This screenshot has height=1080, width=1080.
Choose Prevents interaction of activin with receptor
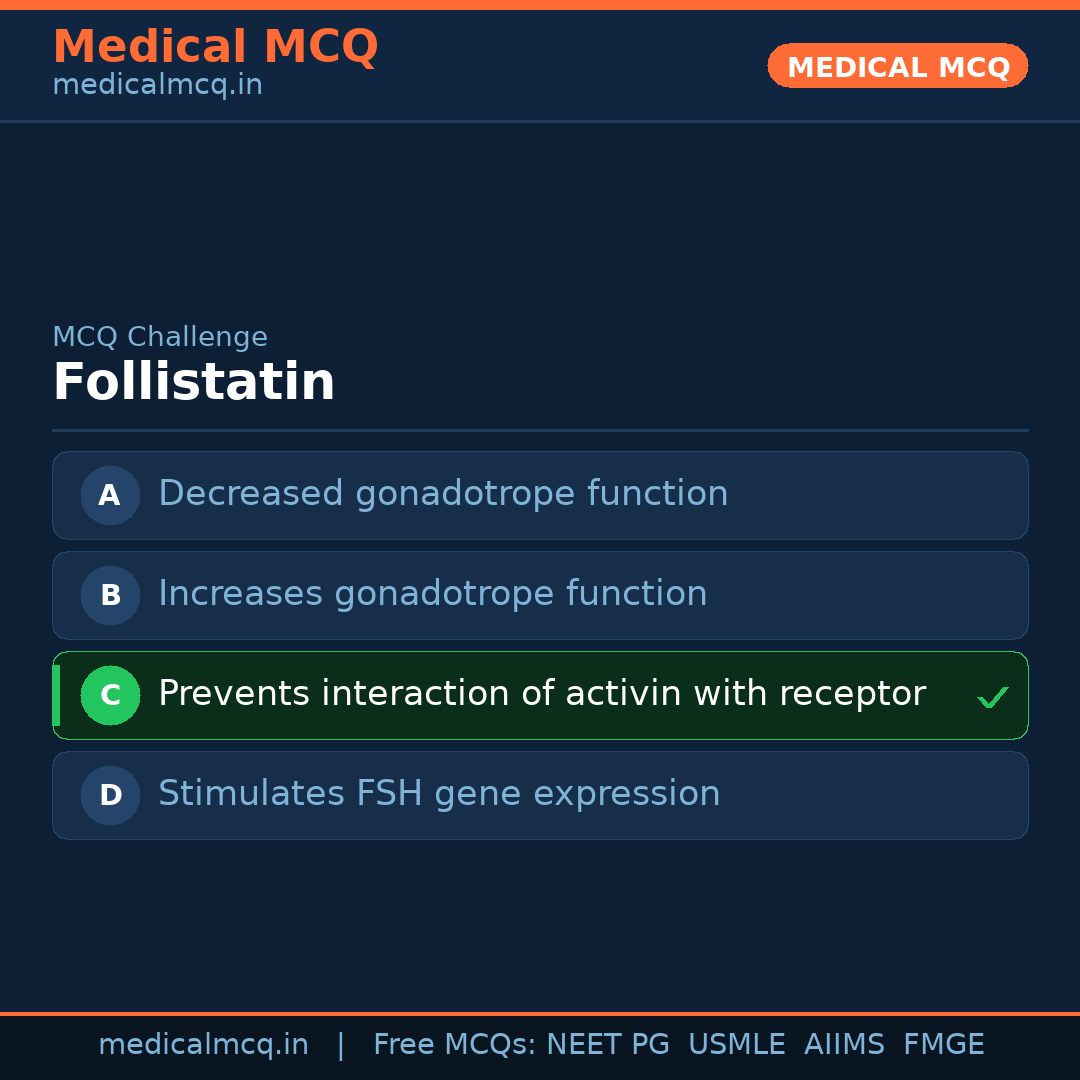click(541, 694)
